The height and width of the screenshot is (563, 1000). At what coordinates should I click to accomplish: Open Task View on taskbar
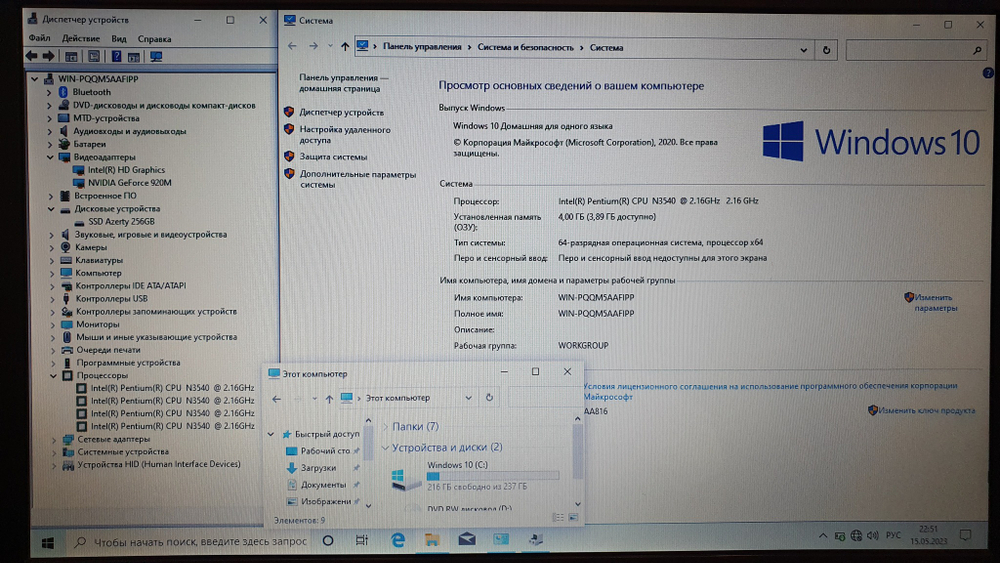(x=362, y=540)
